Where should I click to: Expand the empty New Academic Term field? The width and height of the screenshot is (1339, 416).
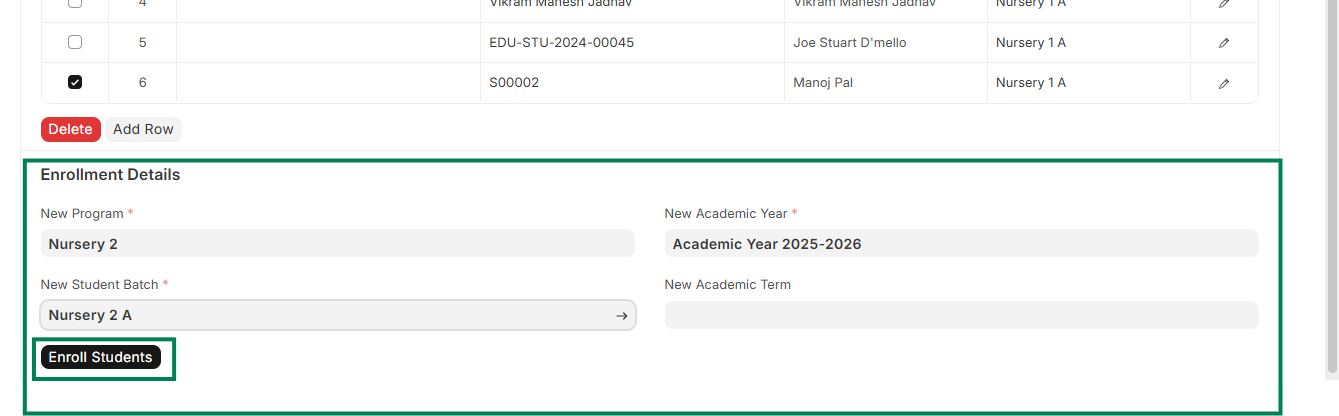click(960, 315)
